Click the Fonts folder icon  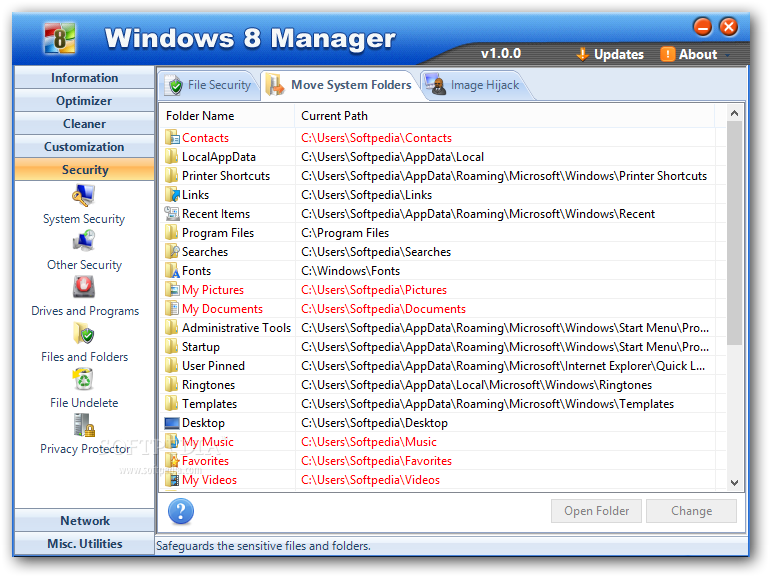(172, 271)
